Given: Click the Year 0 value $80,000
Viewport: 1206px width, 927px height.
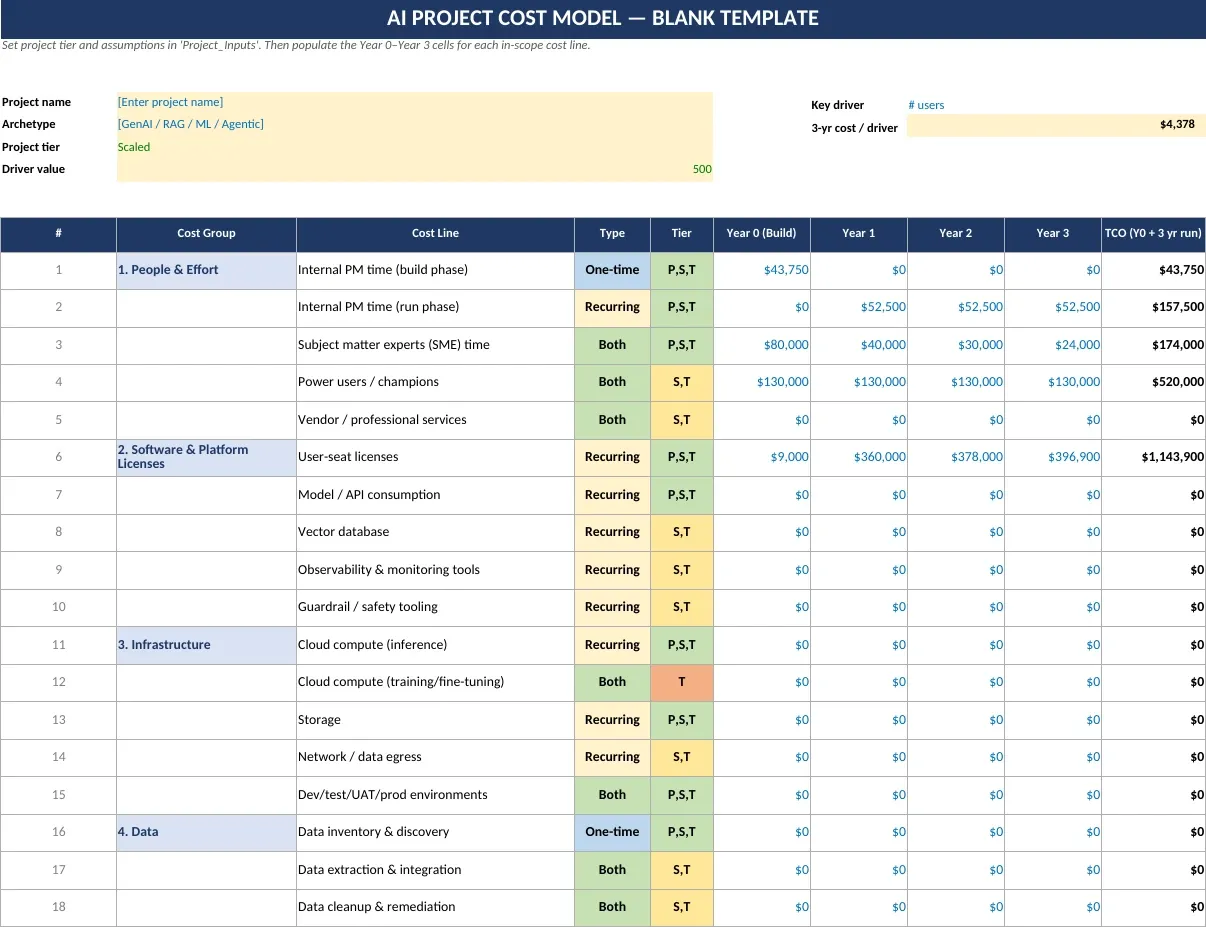Looking at the screenshot, I should click(x=762, y=345).
